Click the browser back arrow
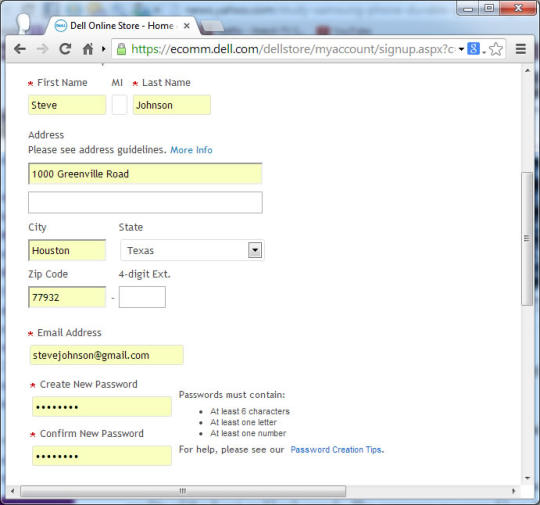 tap(20, 49)
